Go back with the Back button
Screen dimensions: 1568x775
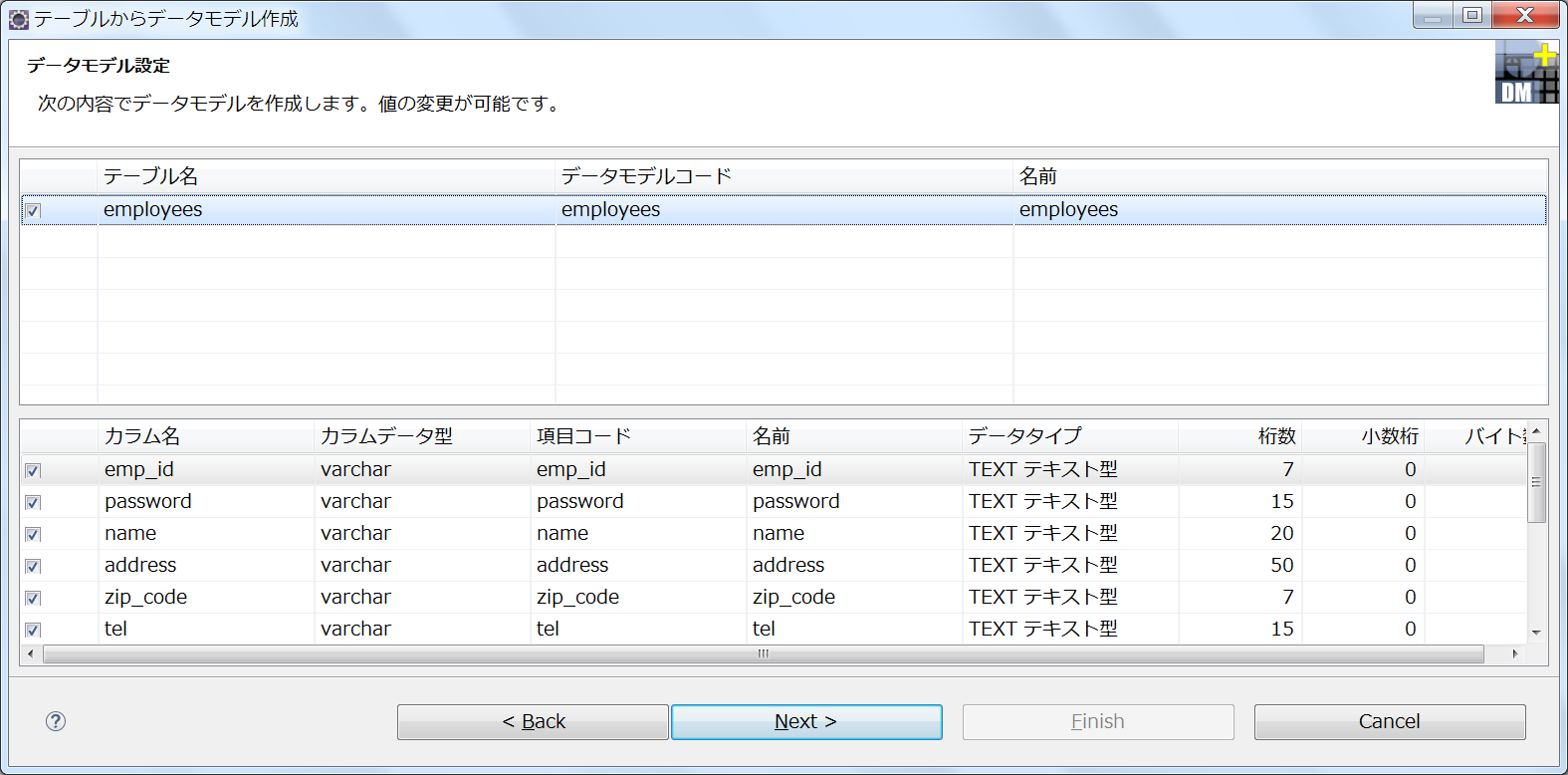533,722
